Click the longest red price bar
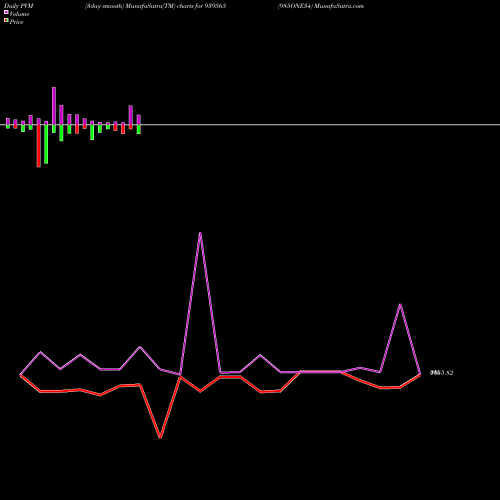This screenshot has width=500, height=500. 39,146
